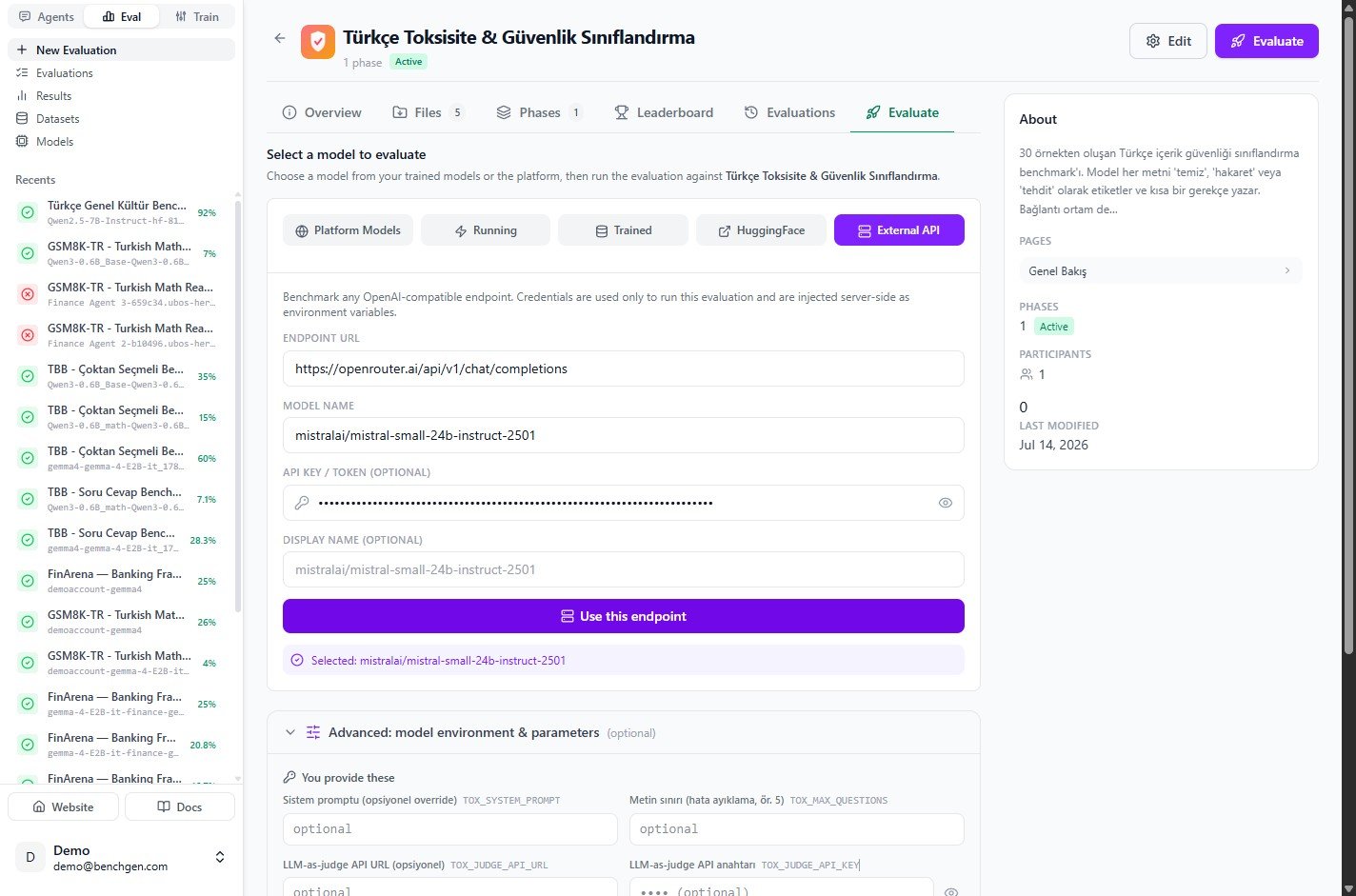Collapse the Advanced model environment & parameters section

pos(290,732)
